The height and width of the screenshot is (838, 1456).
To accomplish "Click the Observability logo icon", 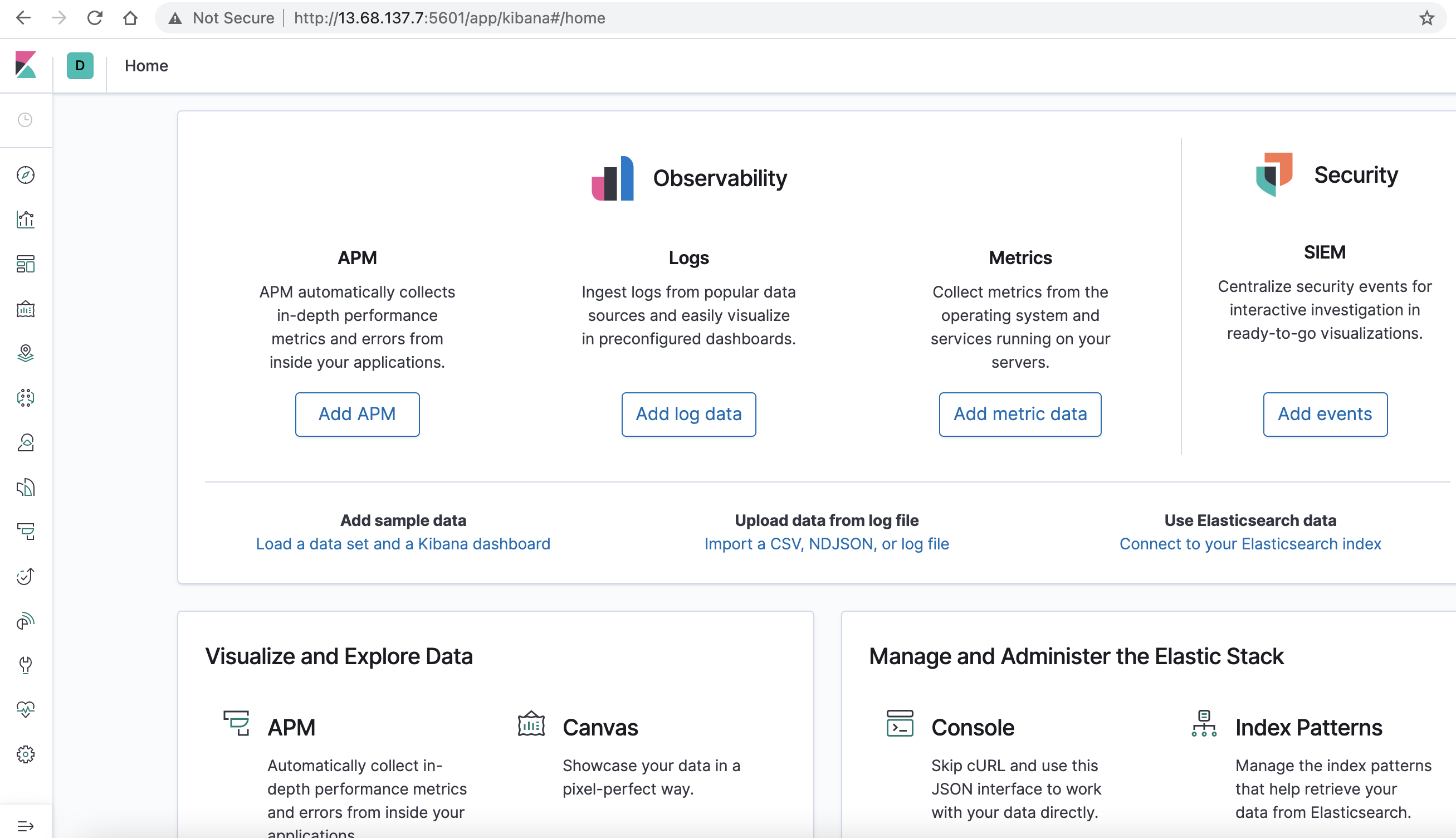I will [613, 178].
